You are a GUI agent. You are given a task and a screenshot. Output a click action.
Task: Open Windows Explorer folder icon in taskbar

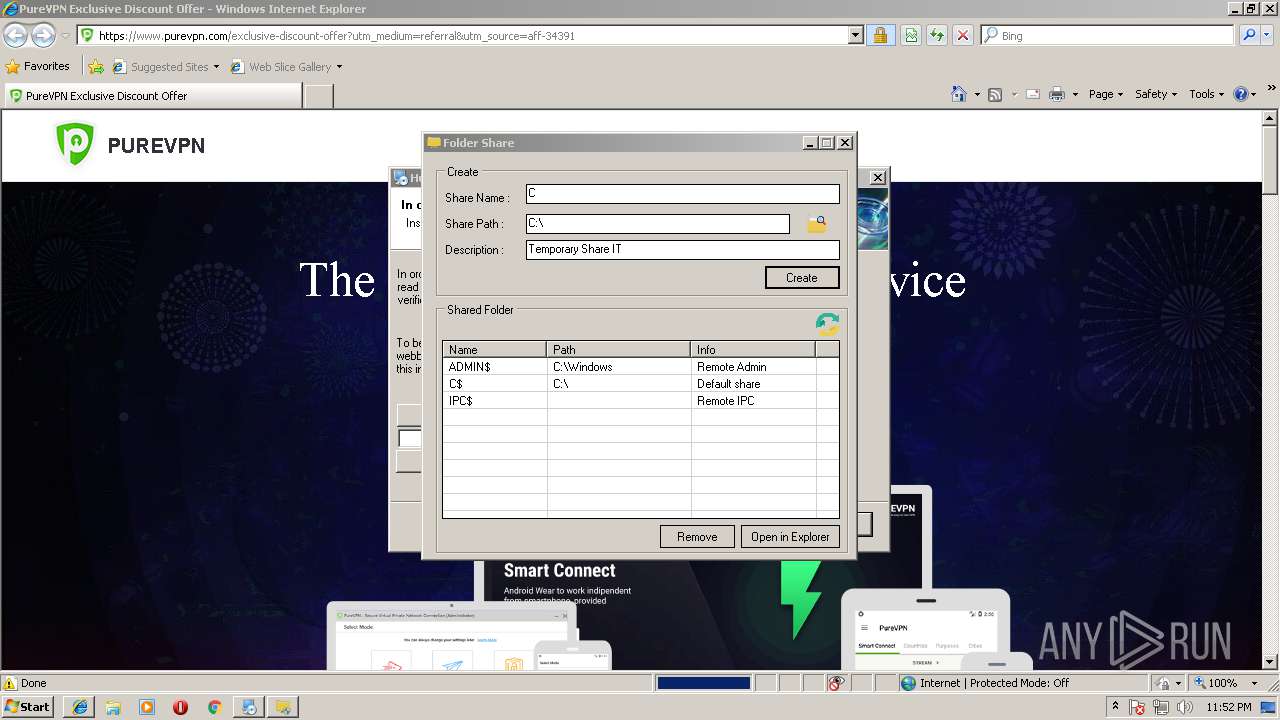pos(113,707)
